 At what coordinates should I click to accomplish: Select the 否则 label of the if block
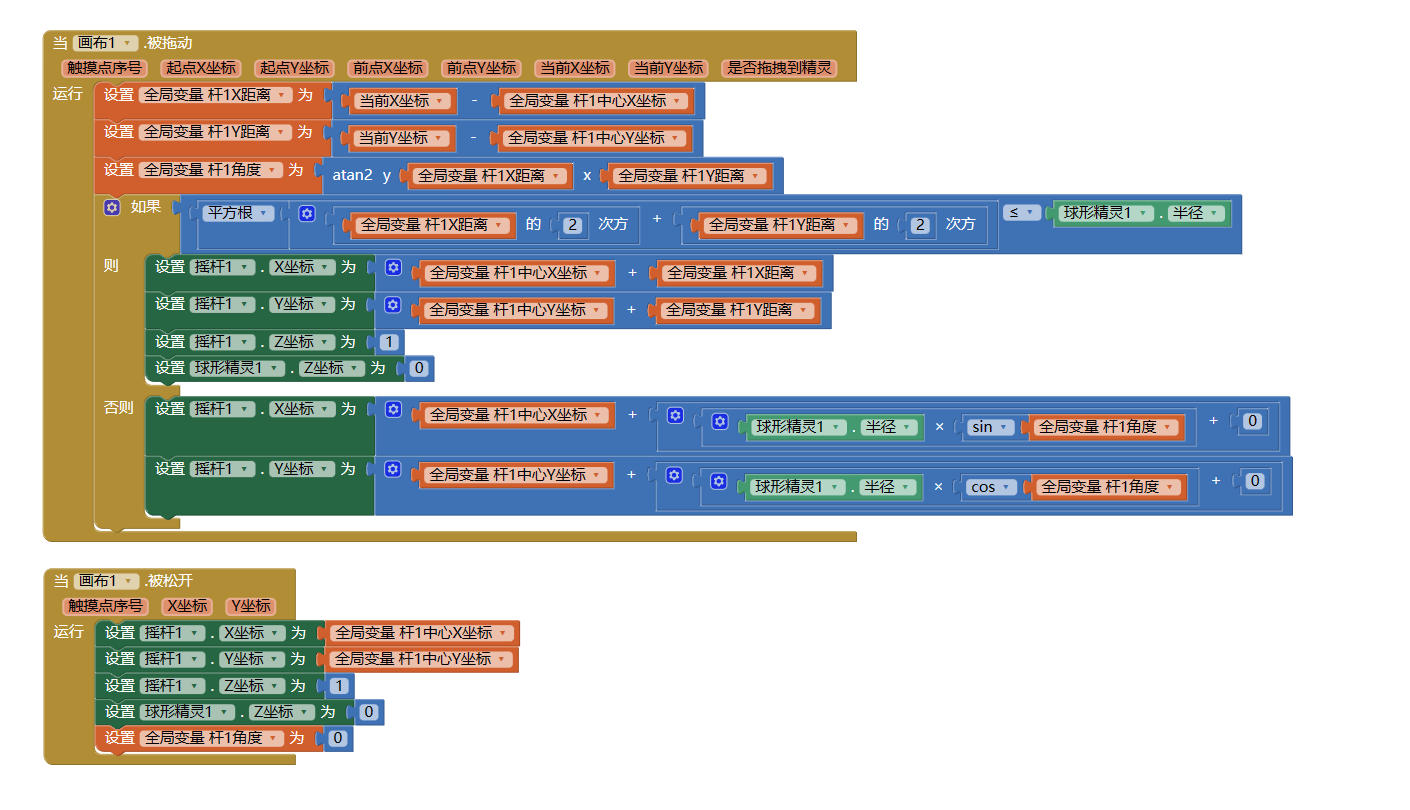pyautogui.click(x=118, y=408)
